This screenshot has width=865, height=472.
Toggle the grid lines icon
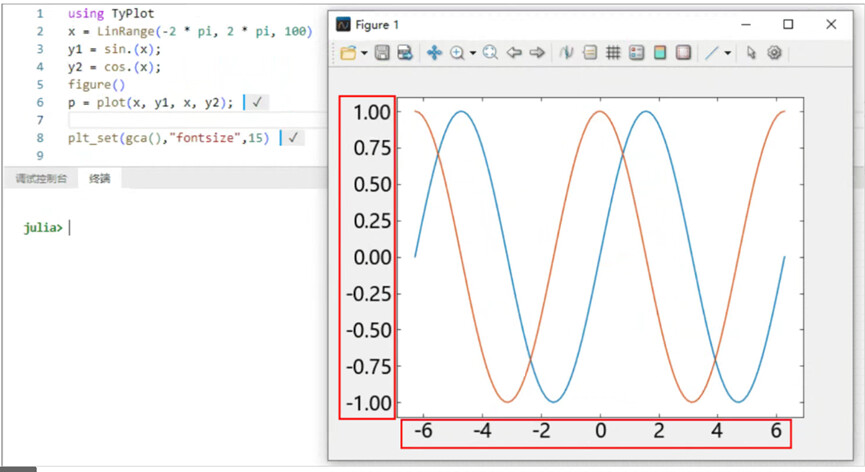613,53
